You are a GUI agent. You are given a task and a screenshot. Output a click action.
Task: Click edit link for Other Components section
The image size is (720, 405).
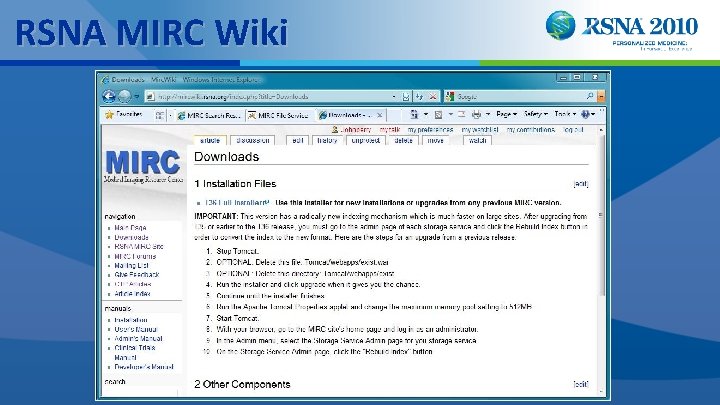tap(581, 384)
